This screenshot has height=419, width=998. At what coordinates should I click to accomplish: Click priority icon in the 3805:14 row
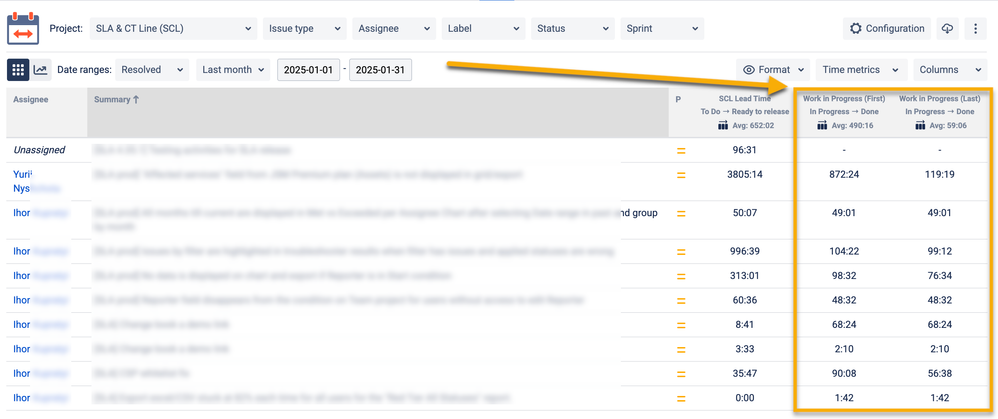pos(680,175)
